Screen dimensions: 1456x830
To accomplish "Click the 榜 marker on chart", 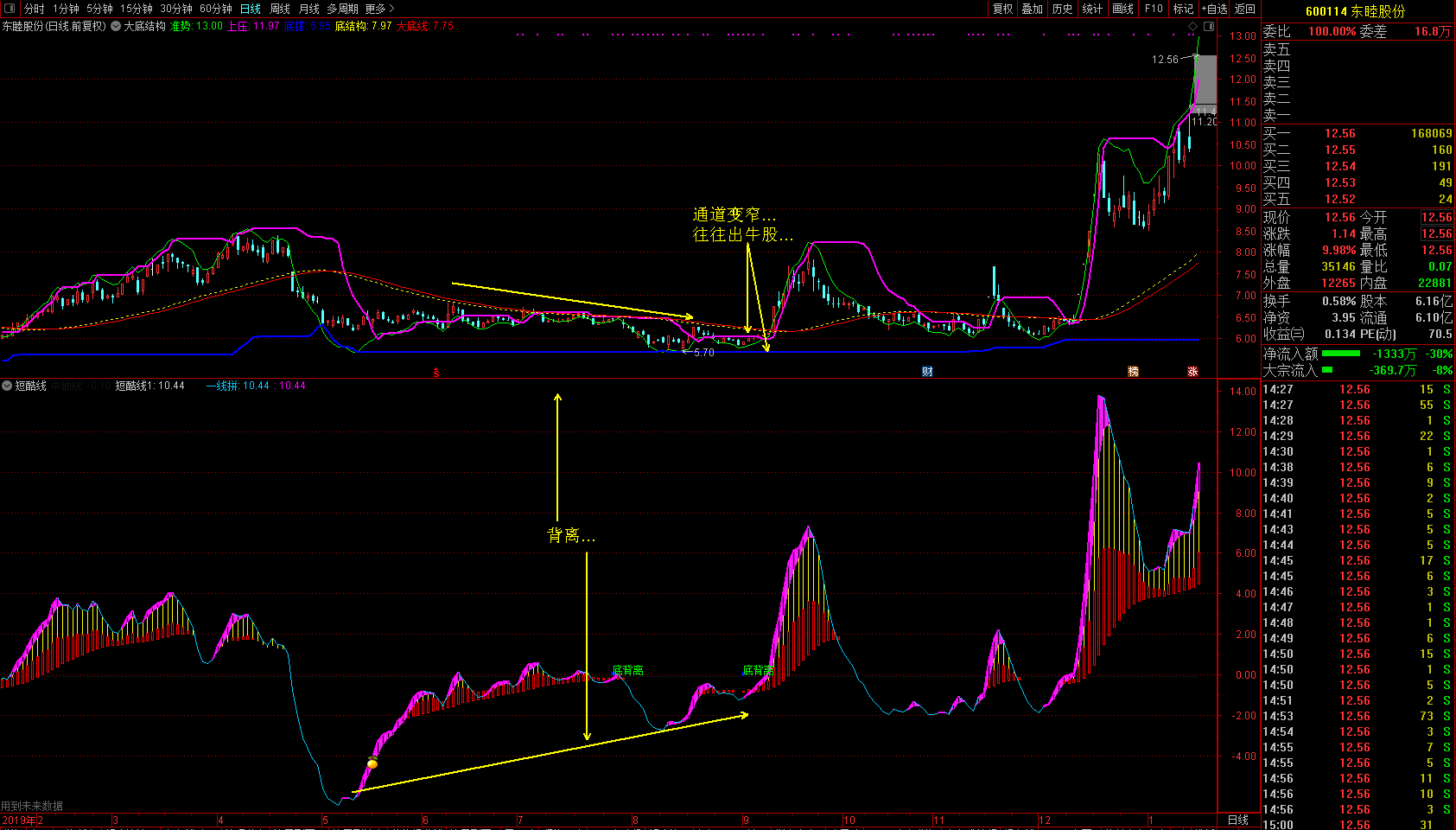I will point(1133,372).
